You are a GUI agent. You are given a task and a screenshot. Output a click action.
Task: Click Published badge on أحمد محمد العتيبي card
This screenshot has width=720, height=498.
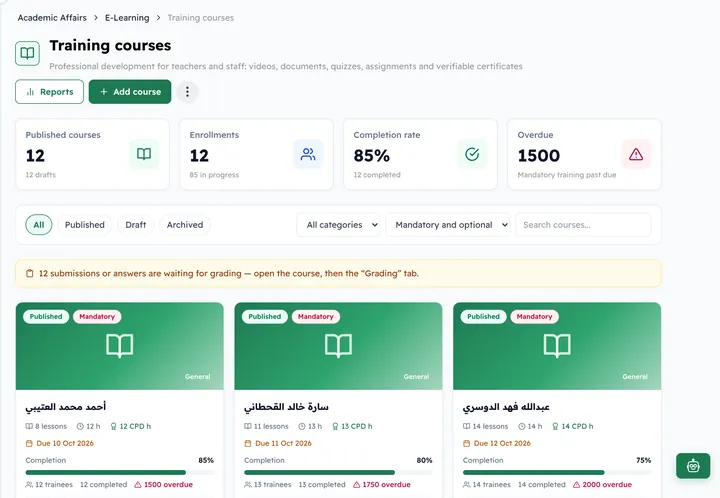point(46,317)
